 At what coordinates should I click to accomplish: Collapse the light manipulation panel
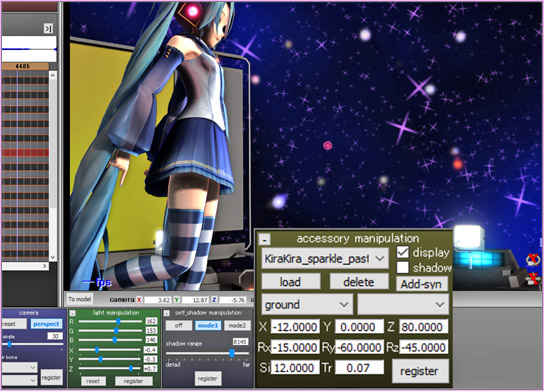click(73, 313)
